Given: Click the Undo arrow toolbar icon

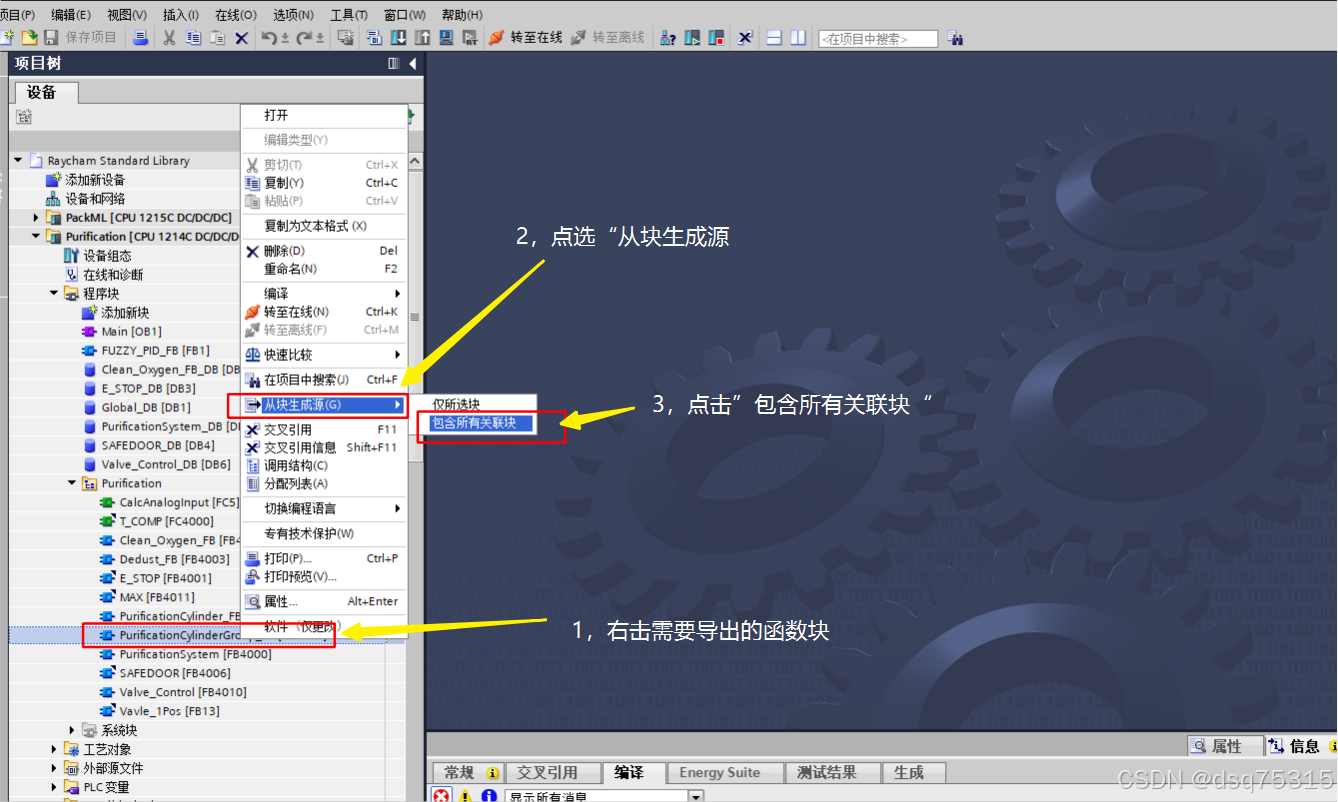Looking at the screenshot, I should pos(268,38).
